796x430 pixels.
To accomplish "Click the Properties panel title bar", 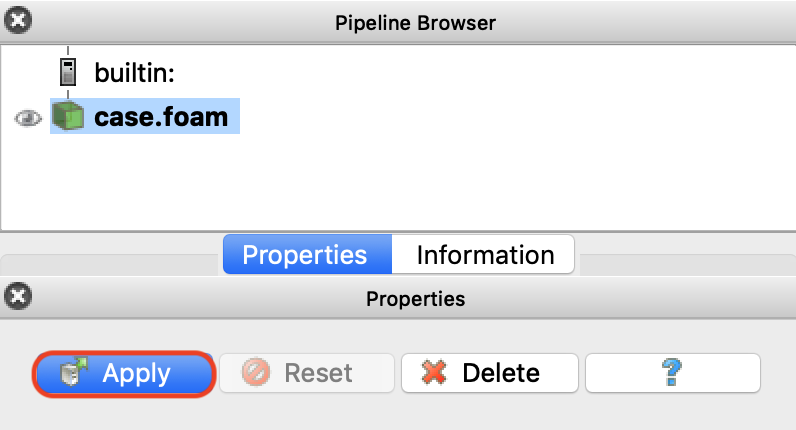I will pyautogui.click(x=414, y=297).
